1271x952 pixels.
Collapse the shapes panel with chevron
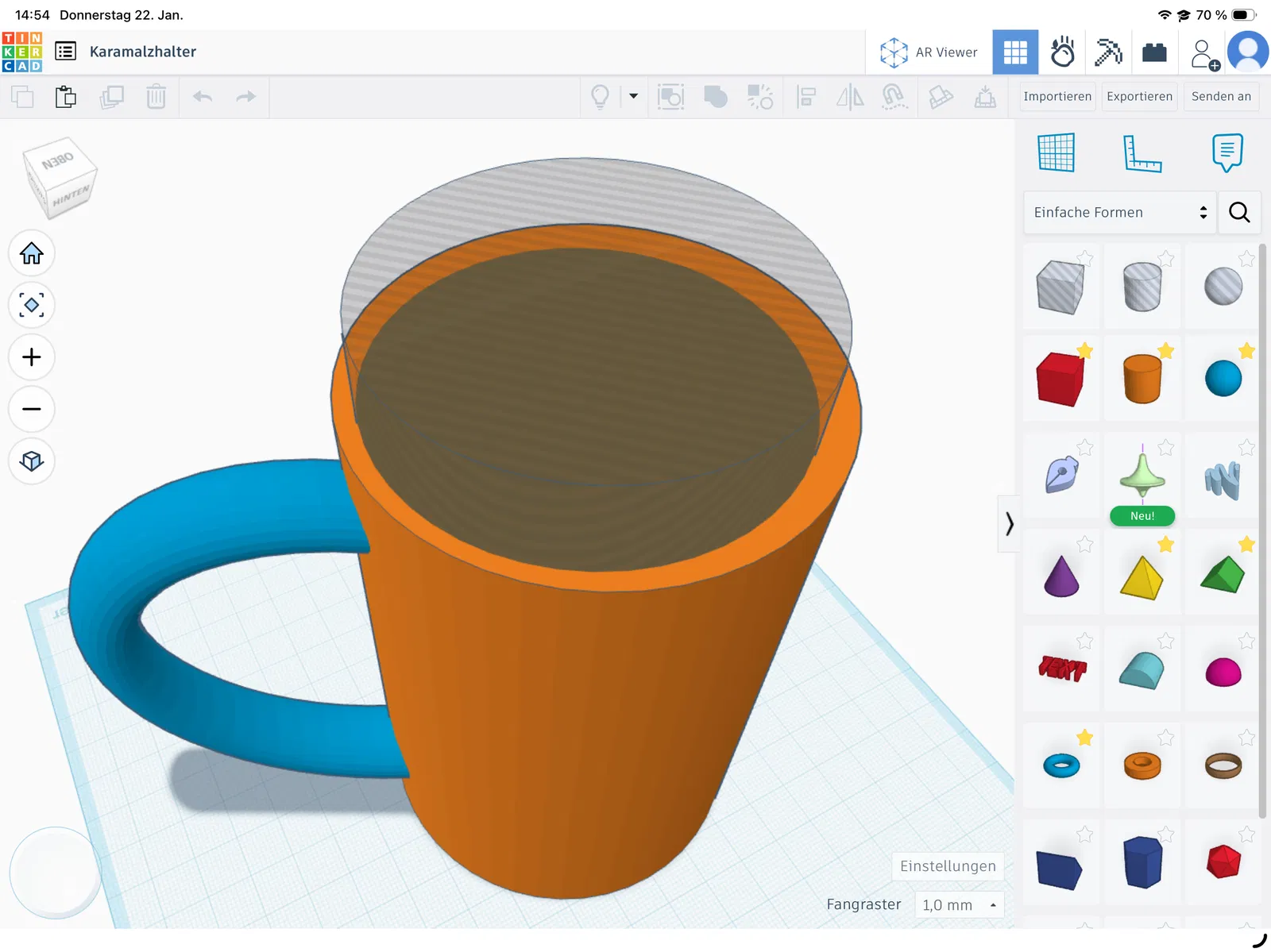(x=1009, y=524)
